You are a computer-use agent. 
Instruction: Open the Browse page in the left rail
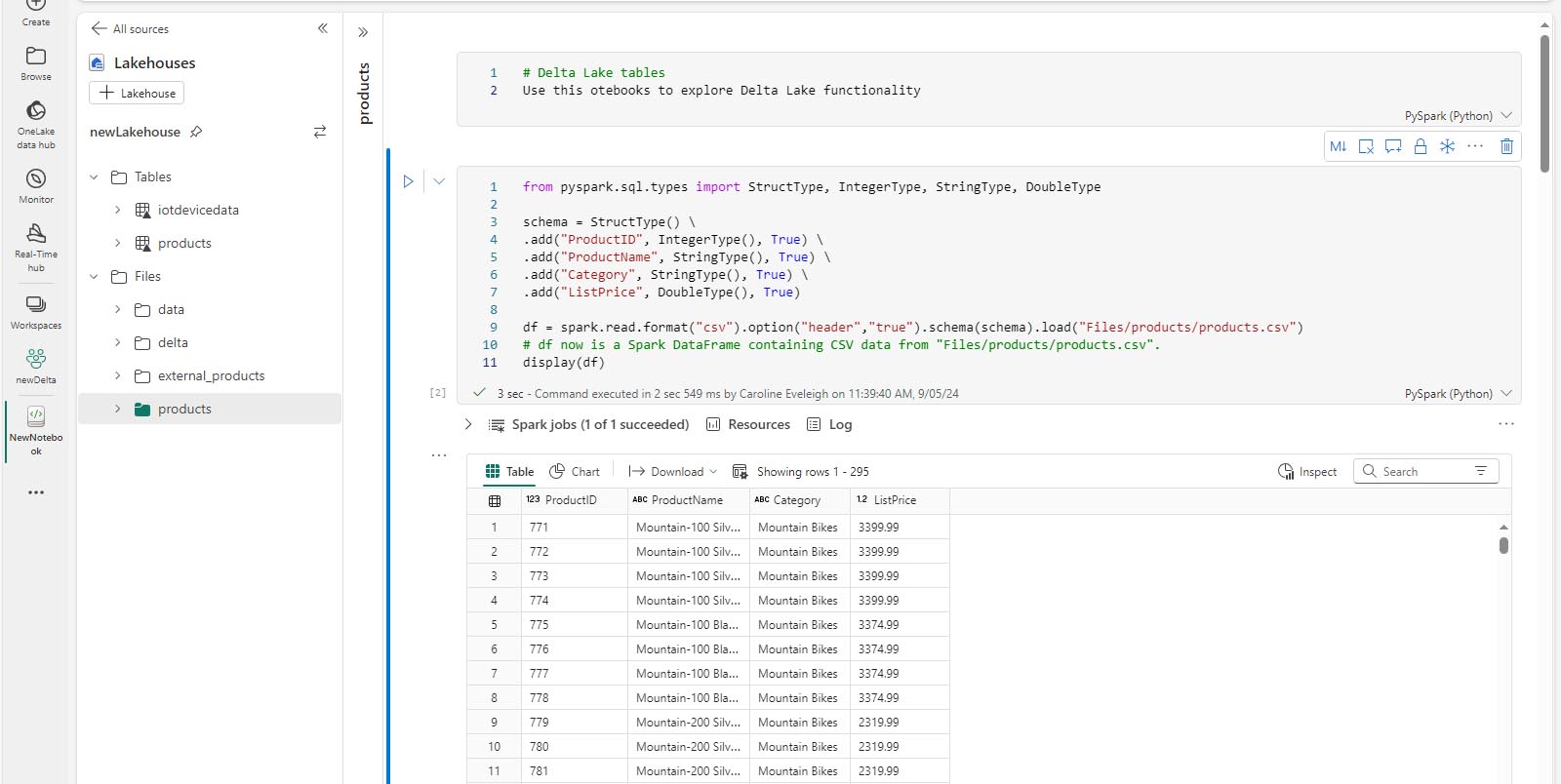pos(36,63)
